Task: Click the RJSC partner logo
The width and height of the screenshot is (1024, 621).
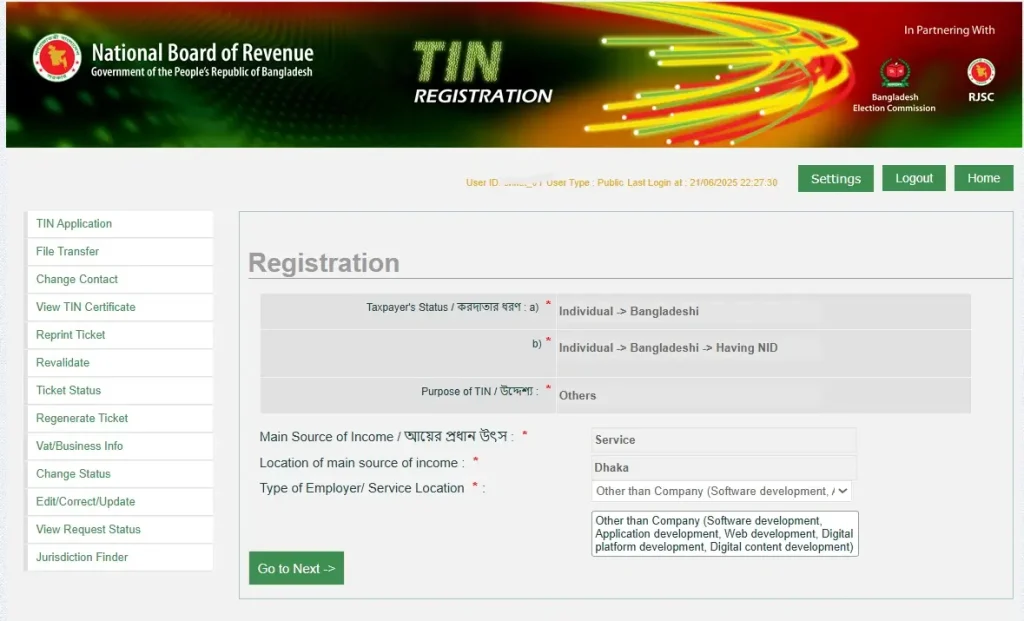Action: (980, 74)
